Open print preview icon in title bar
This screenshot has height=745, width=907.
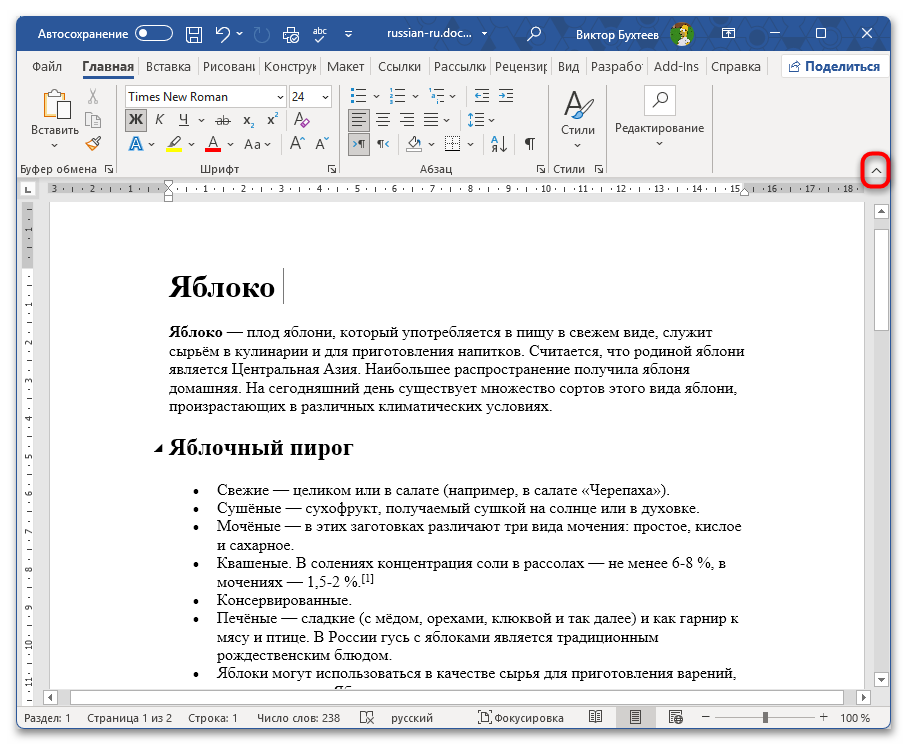pyautogui.click(x=291, y=35)
